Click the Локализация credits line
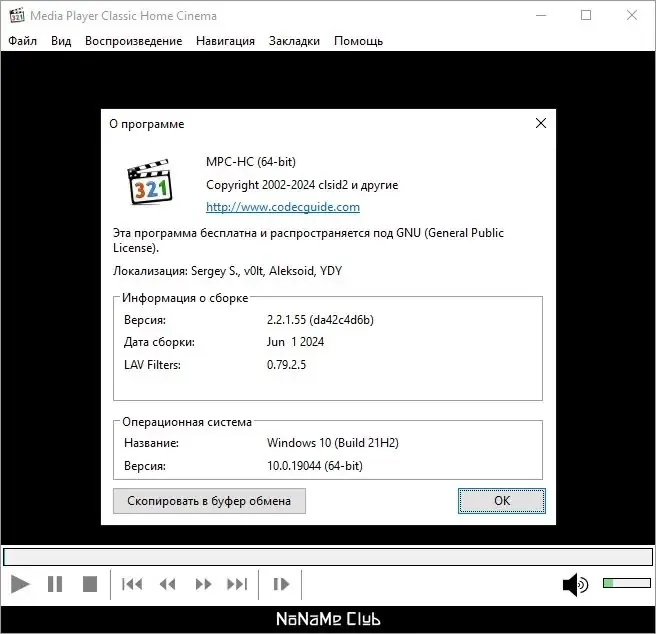This screenshot has width=656, height=634. [x=228, y=271]
